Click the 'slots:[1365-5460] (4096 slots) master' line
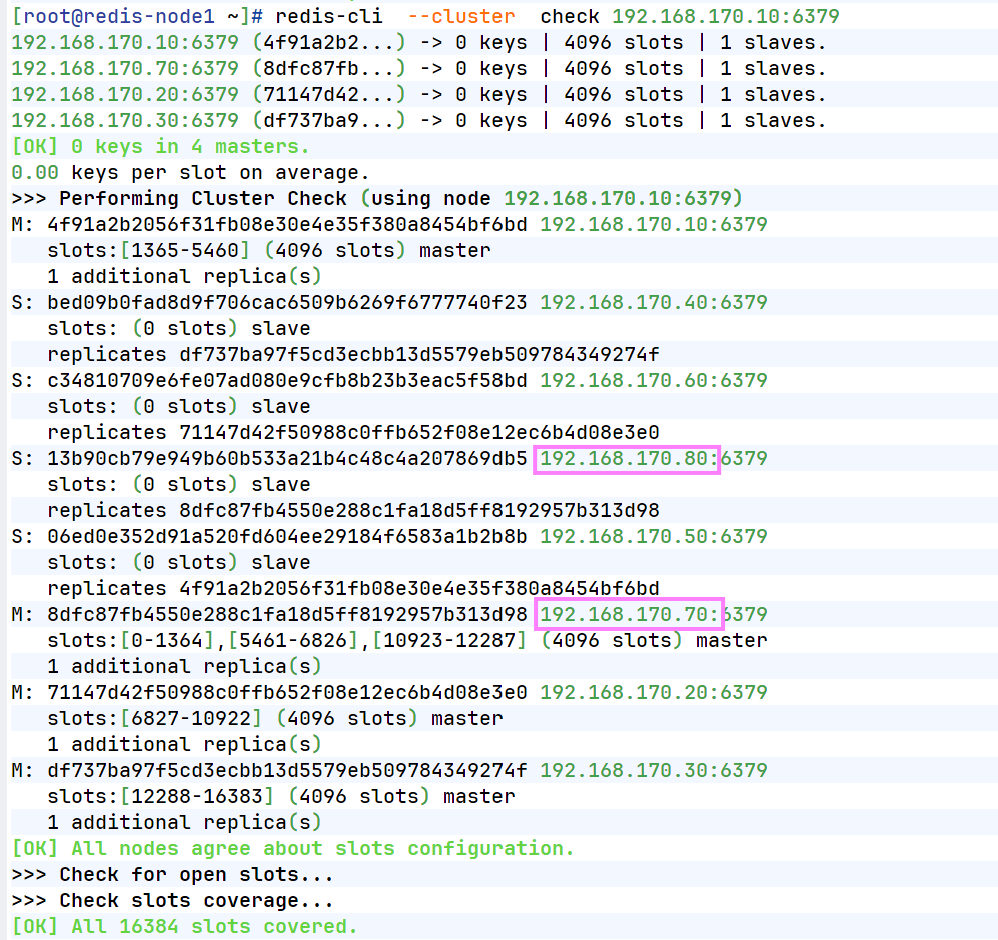998x940 pixels. pos(269,251)
